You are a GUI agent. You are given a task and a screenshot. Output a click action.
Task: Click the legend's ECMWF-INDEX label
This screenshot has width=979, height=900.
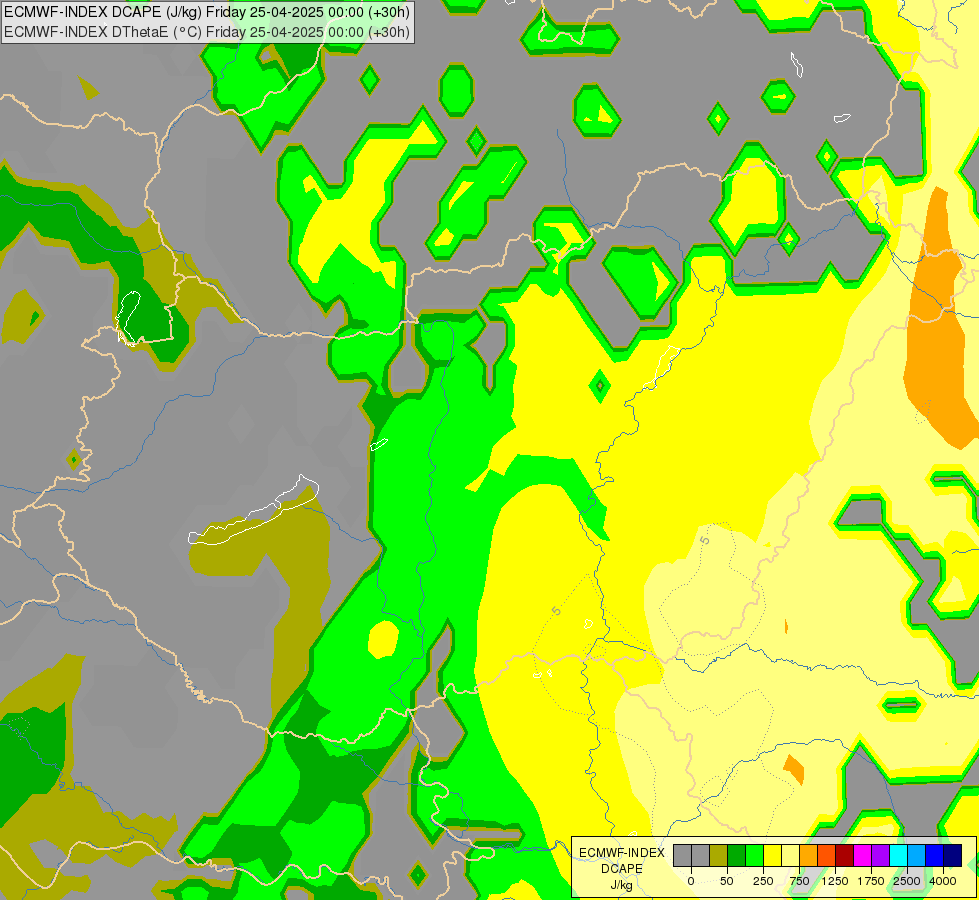pyautogui.click(x=622, y=853)
